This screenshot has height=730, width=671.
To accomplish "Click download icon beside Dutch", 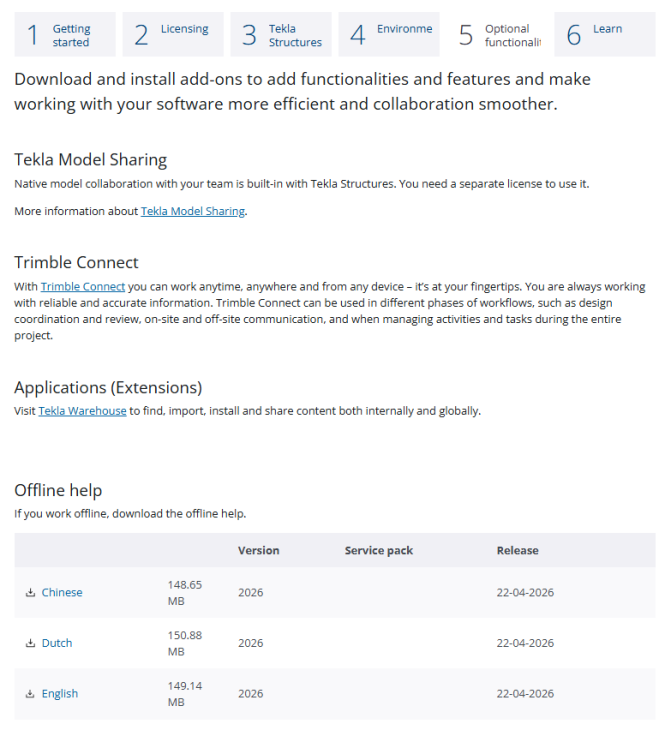I will (x=30, y=643).
